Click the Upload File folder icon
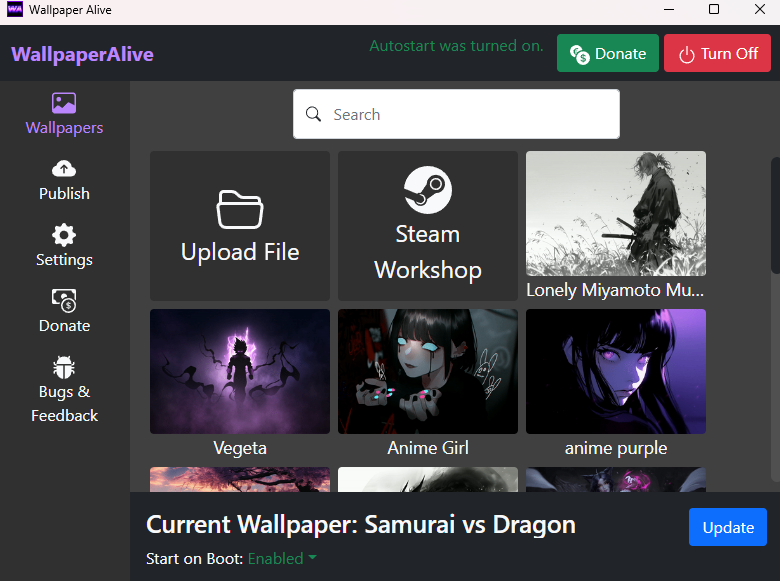Screen dimensions: 780x581 (240, 209)
